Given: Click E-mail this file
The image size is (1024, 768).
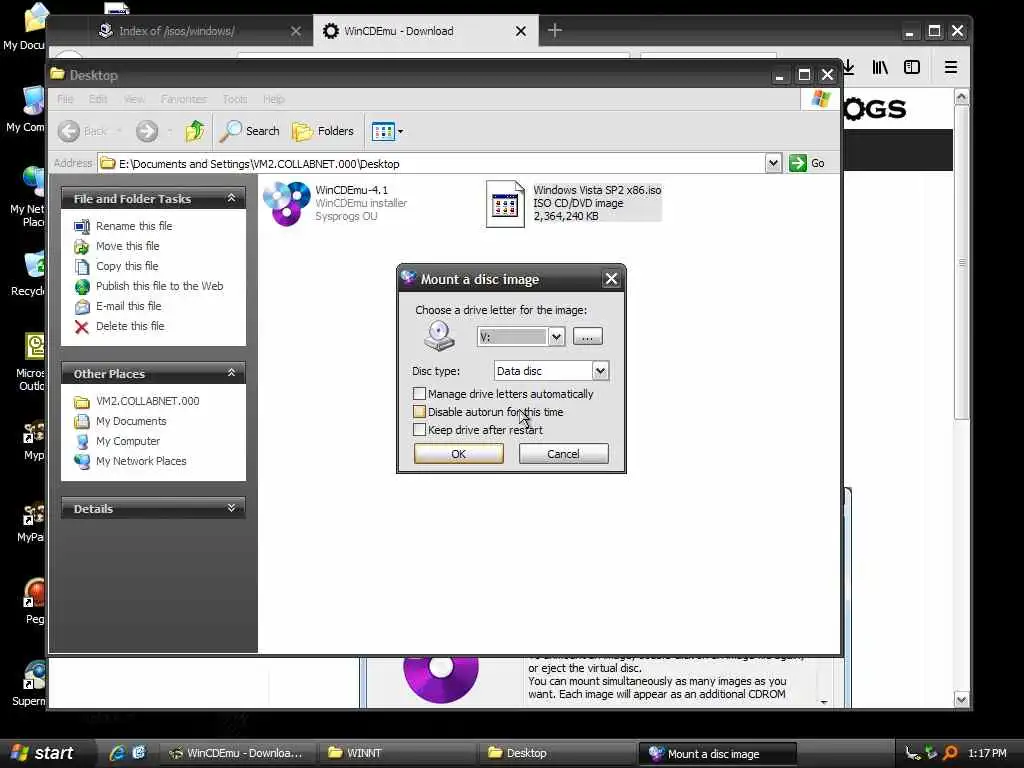Looking at the screenshot, I should pyautogui.click(x=128, y=306).
